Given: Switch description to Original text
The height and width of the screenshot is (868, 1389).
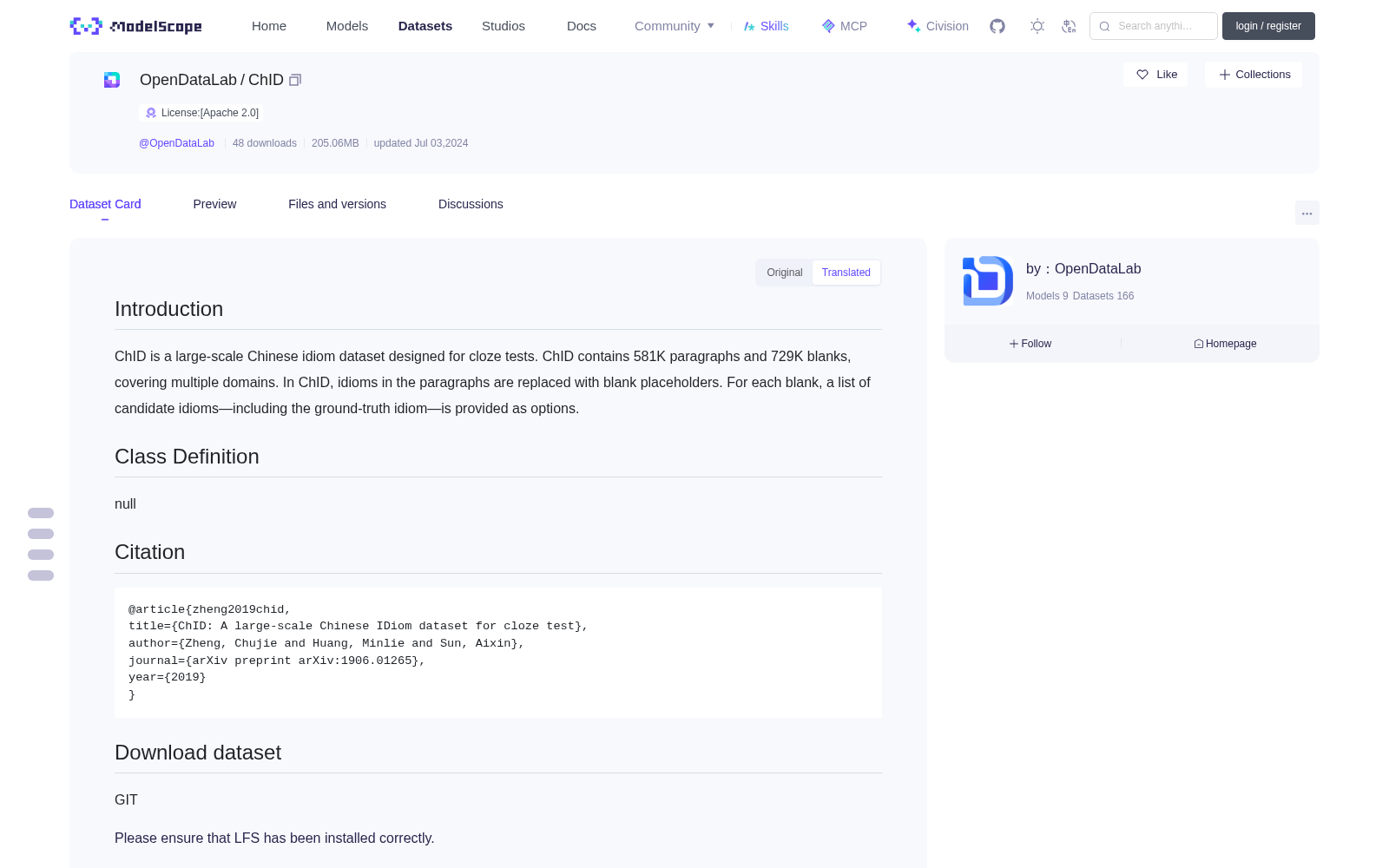Looking at the screenshot, I should click(x=785, y=273).
